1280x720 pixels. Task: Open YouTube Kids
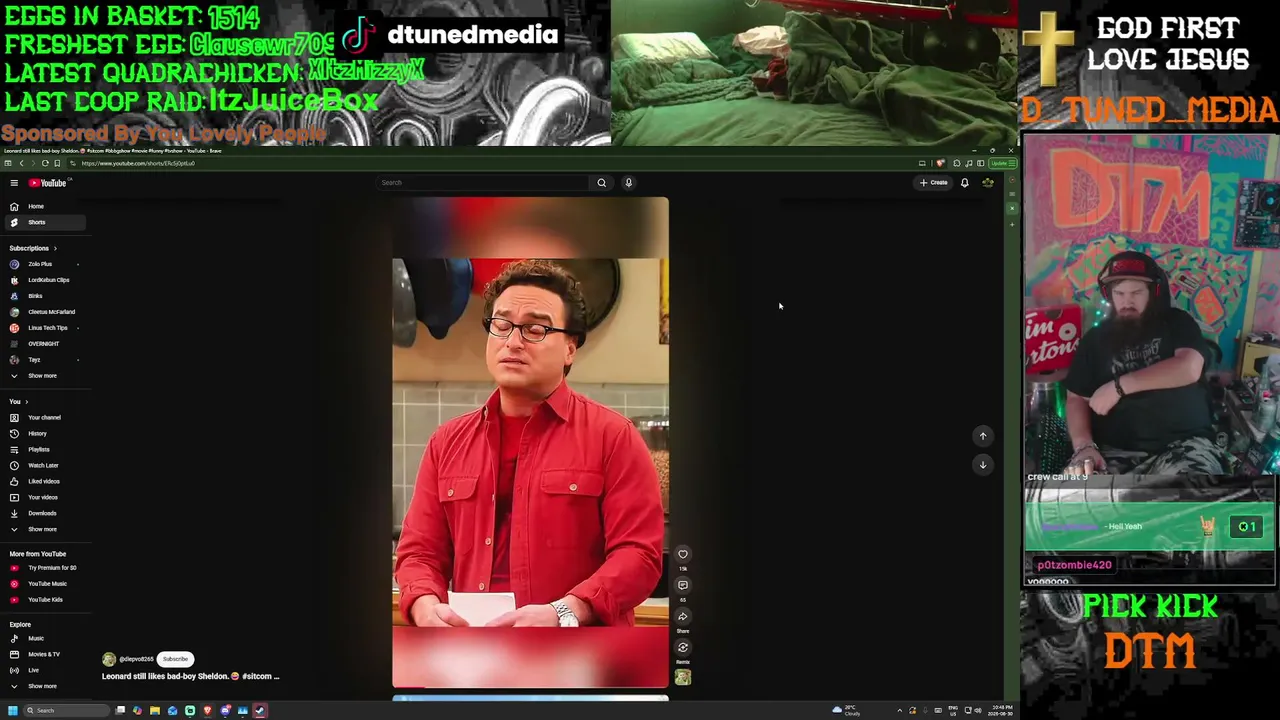(x=45, y=600)
